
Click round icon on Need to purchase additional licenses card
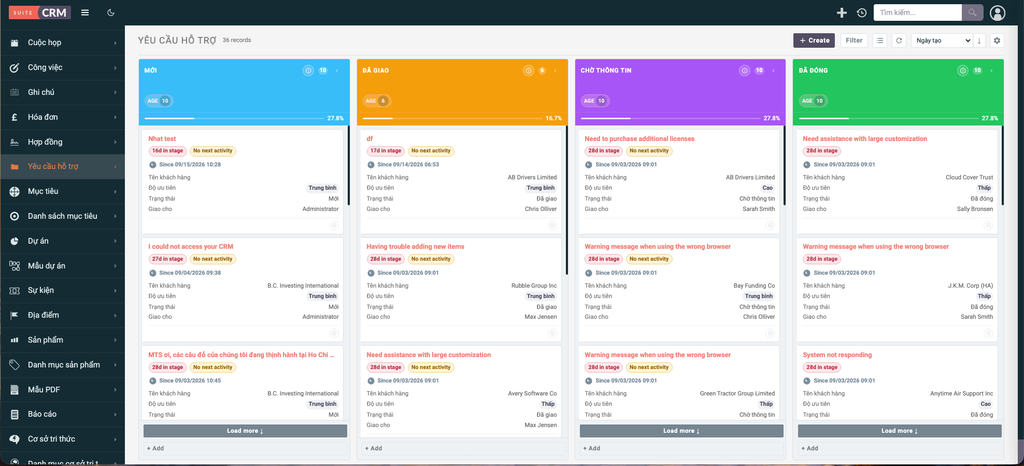tap(770, 225)
